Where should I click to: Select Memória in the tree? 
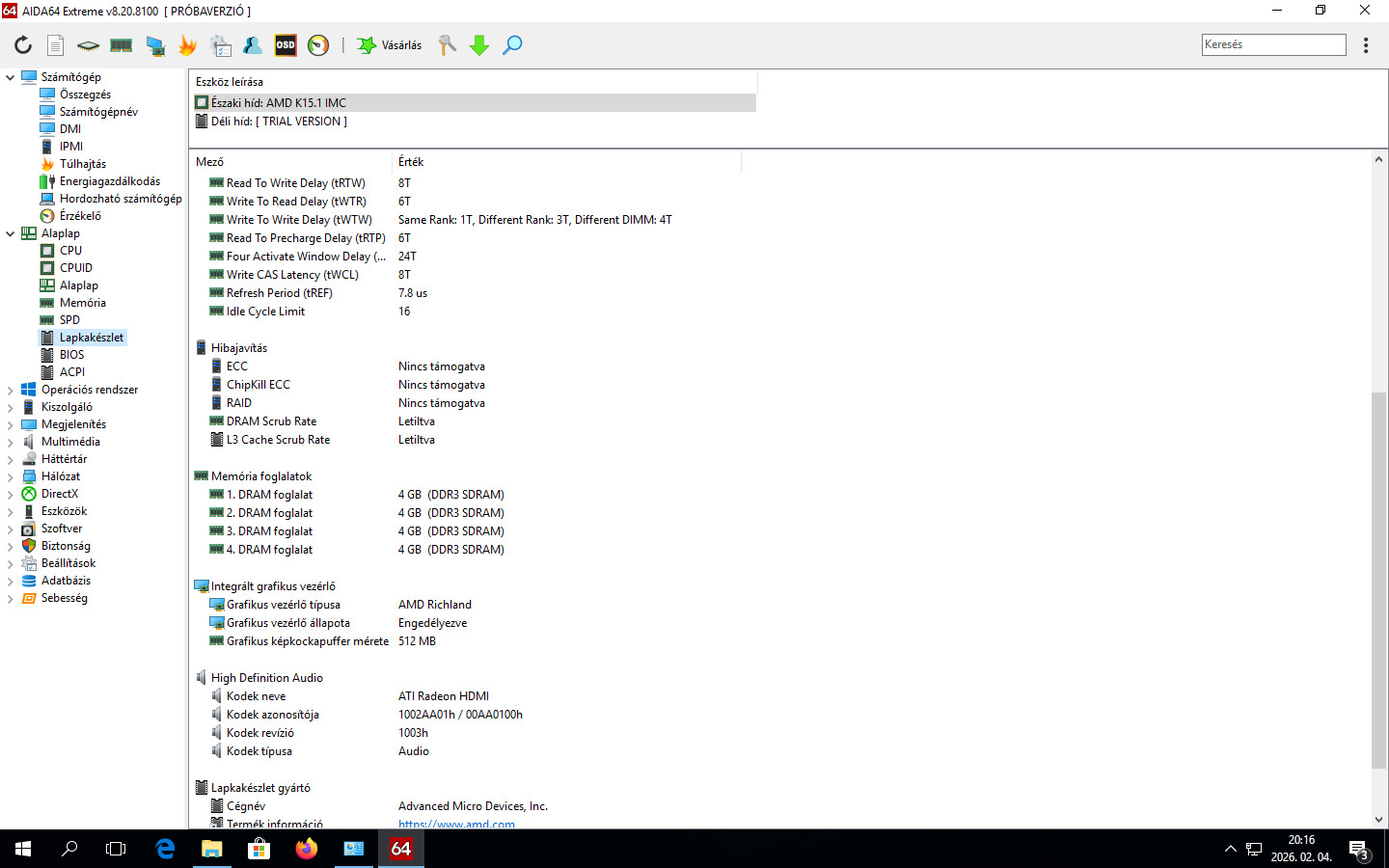pos(82,303)
